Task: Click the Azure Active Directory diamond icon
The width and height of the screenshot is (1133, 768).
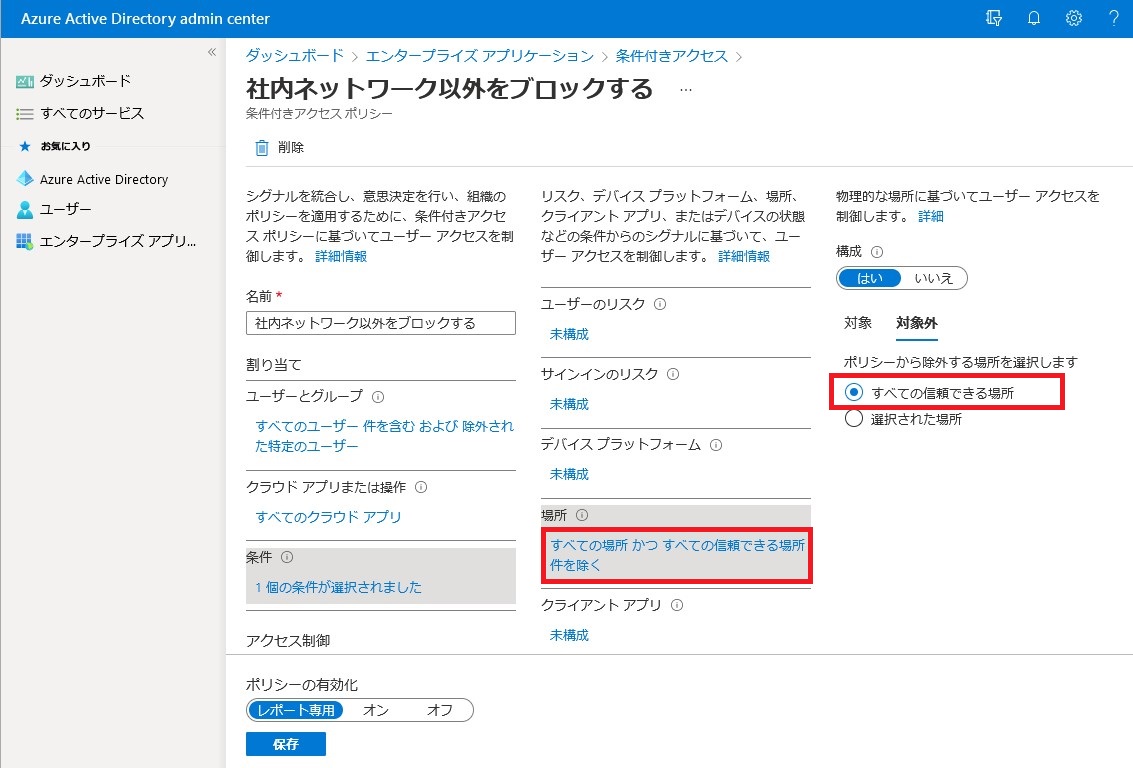Action: (x=25, y=178)
